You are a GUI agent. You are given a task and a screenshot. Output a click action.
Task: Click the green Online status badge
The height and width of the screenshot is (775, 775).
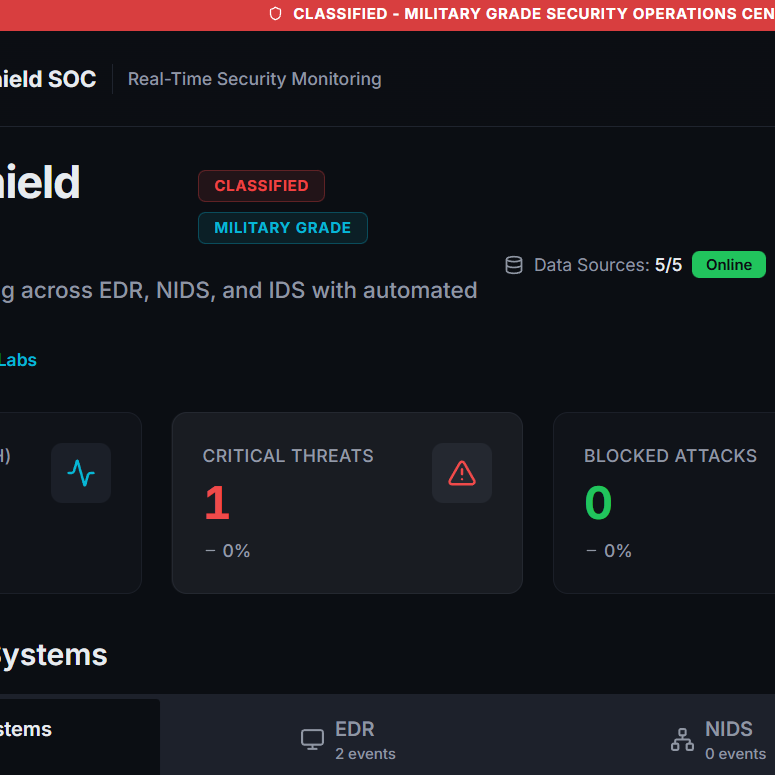[x=729, y=265]
